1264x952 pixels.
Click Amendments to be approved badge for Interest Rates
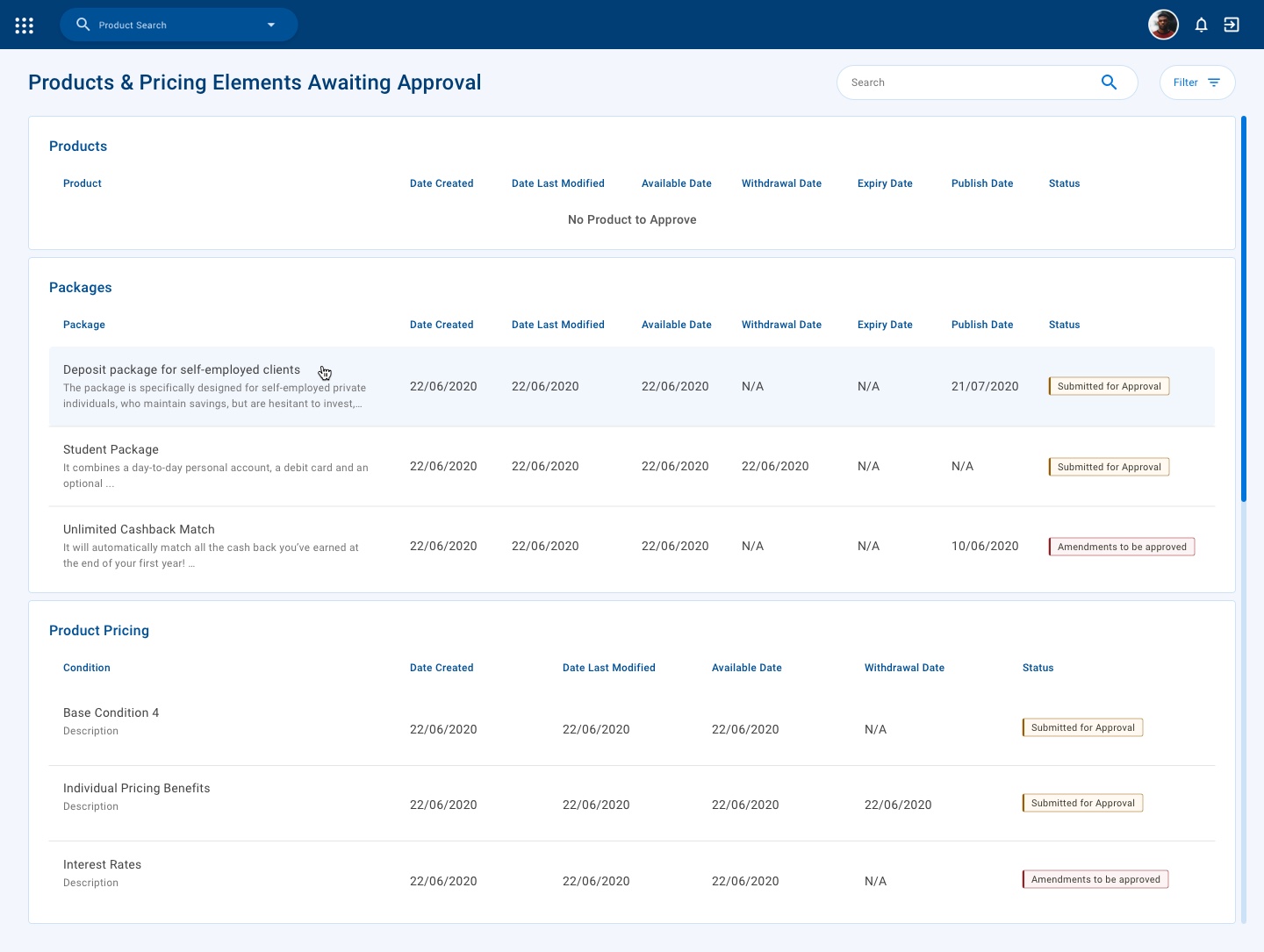(1095, 879)
